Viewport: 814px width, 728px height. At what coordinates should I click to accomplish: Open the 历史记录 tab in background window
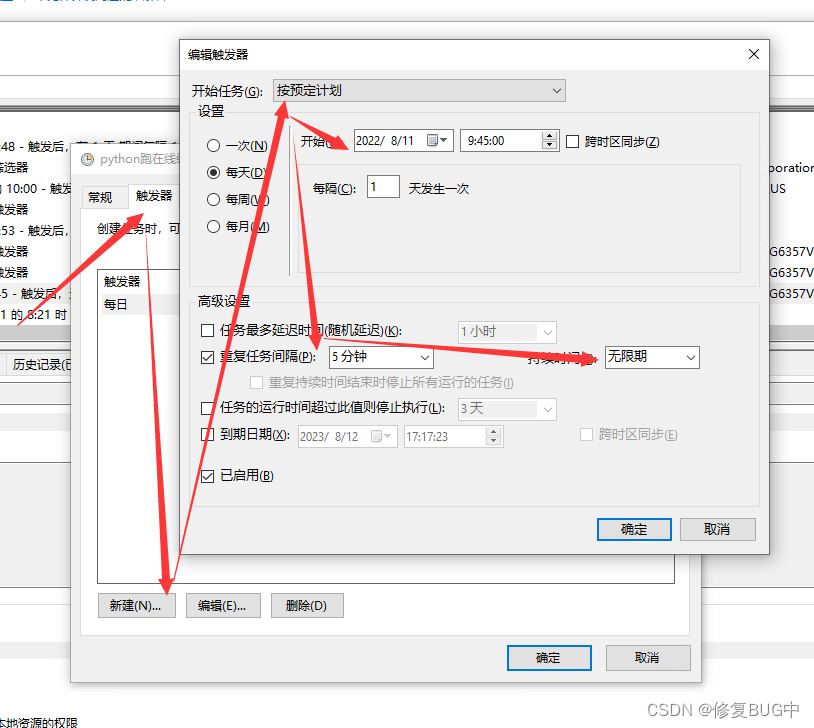pyautogui.click(x=39, y=365)
